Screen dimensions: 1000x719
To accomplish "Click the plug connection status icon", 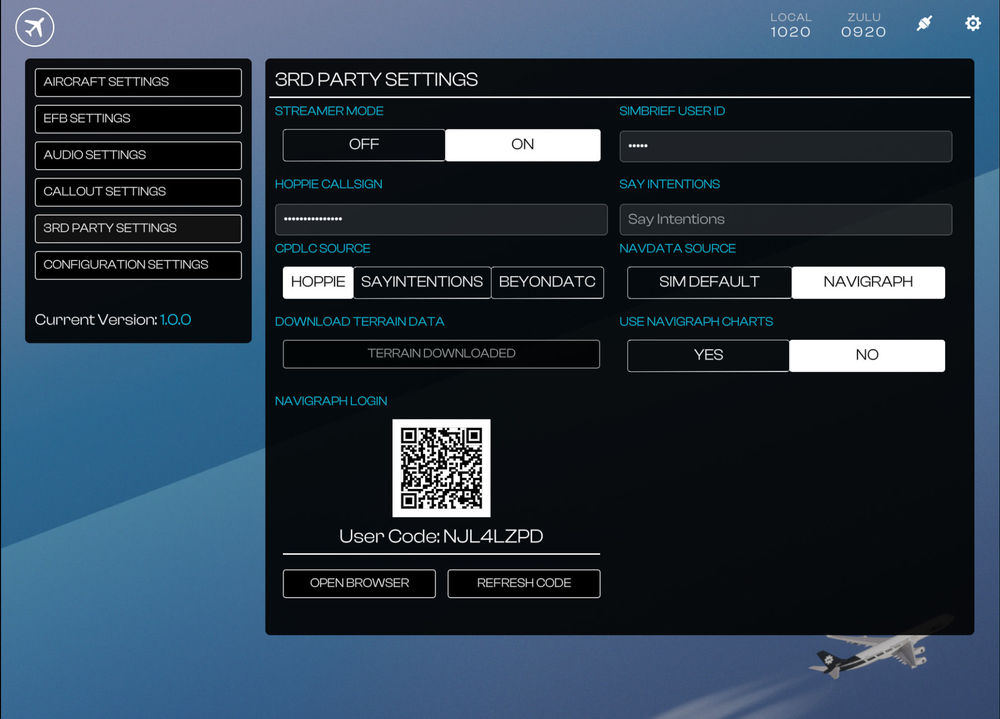I will click(x=924, y=23).
